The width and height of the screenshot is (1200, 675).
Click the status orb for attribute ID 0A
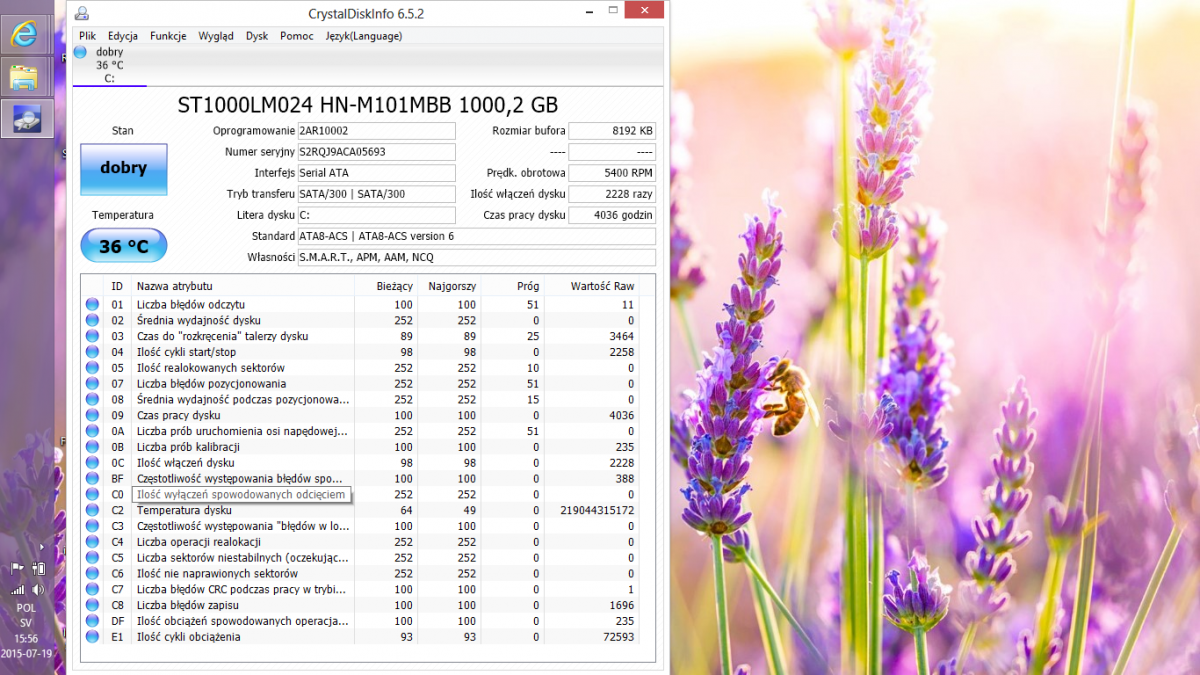[x=92, y=431]
